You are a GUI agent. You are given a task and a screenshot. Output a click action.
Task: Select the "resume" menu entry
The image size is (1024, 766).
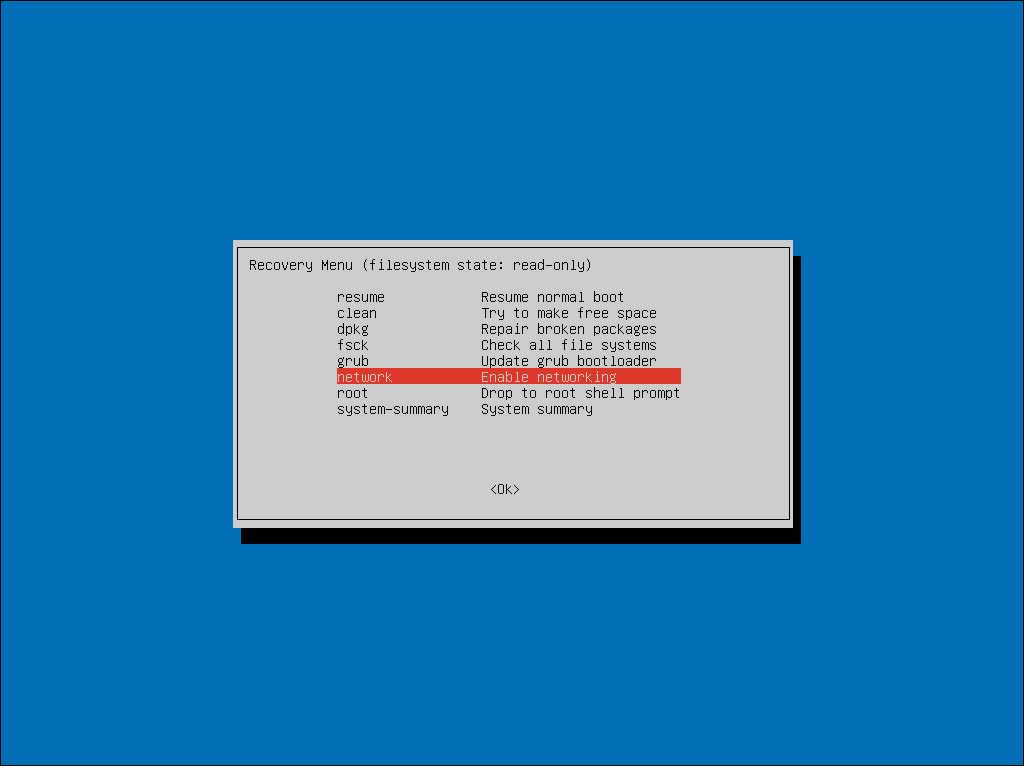coord(361,297)
